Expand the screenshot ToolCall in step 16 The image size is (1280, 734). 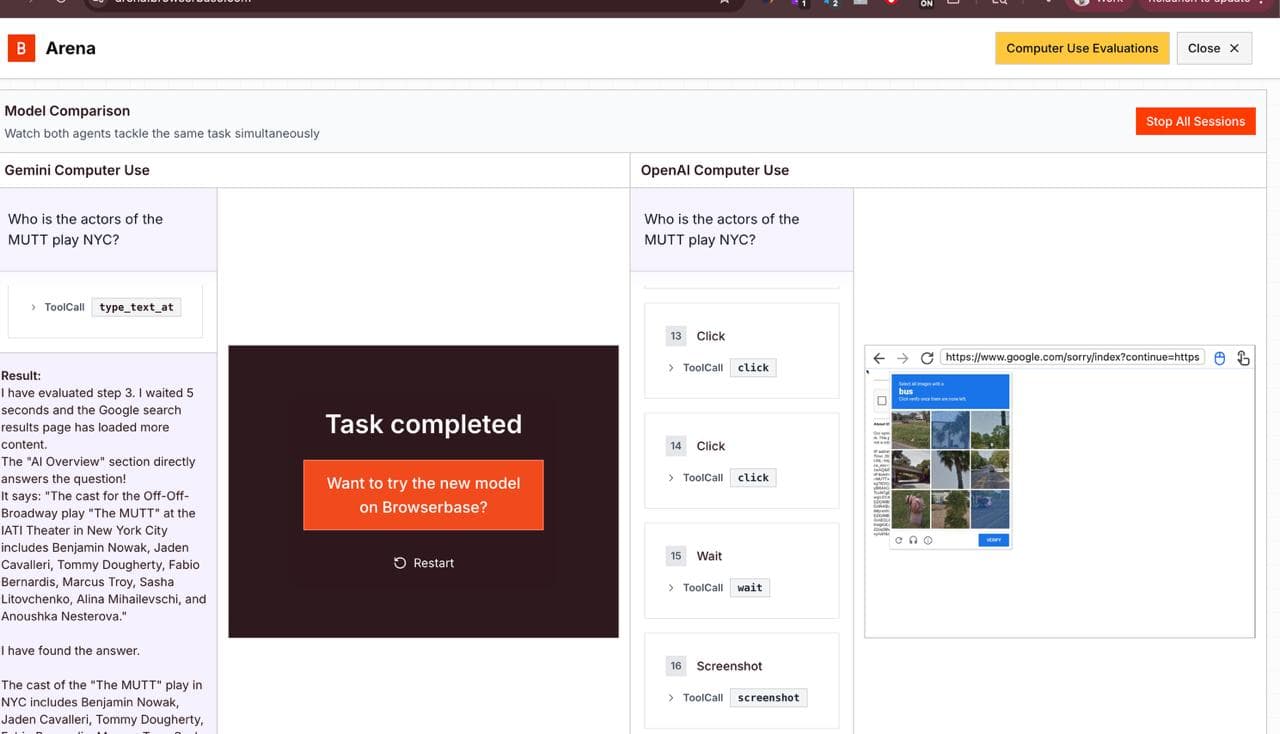point(671,698)
